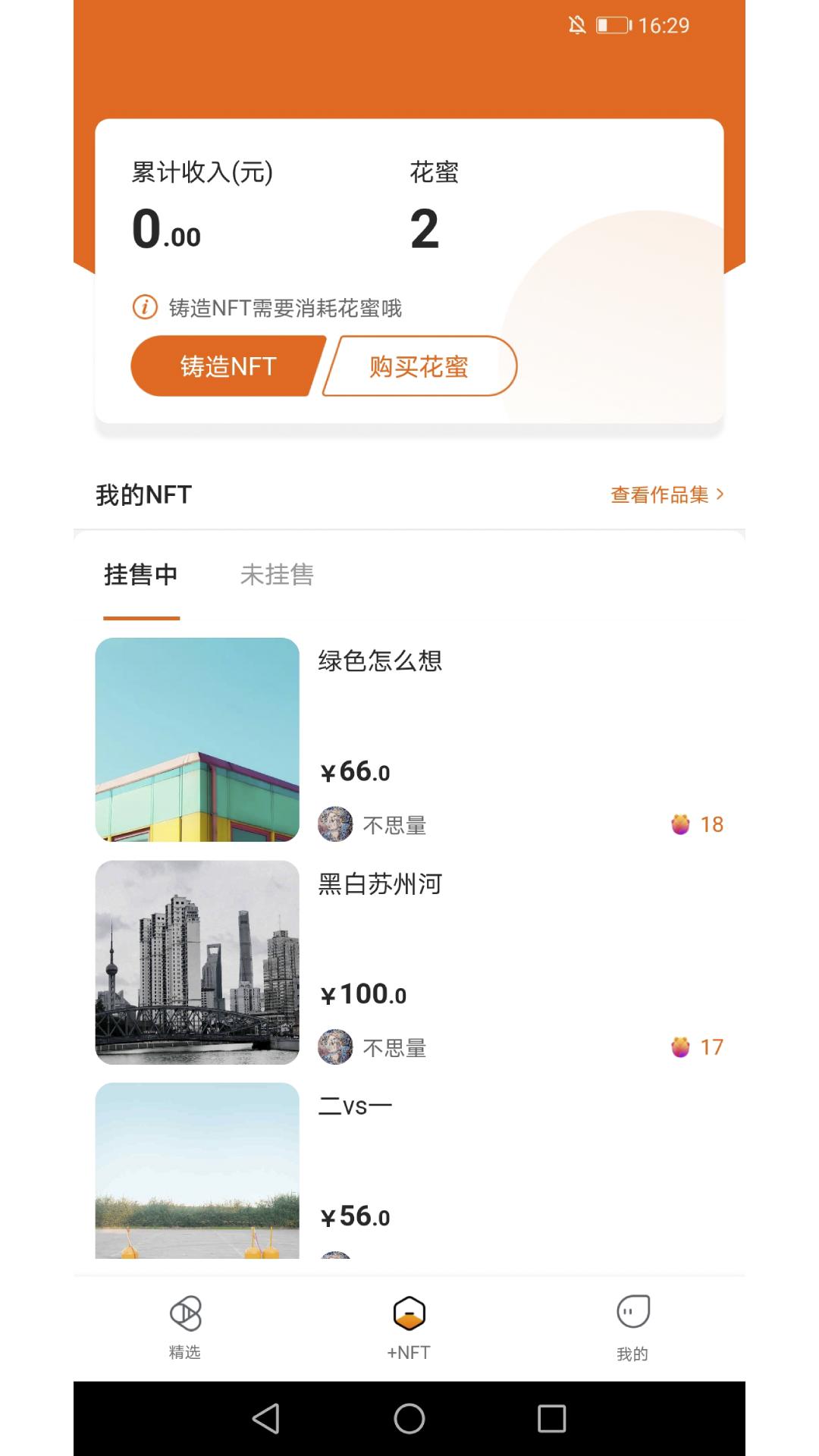Switch to the 挂售中 tab
Screen dimensions: 819x1456
click(141, 575)
